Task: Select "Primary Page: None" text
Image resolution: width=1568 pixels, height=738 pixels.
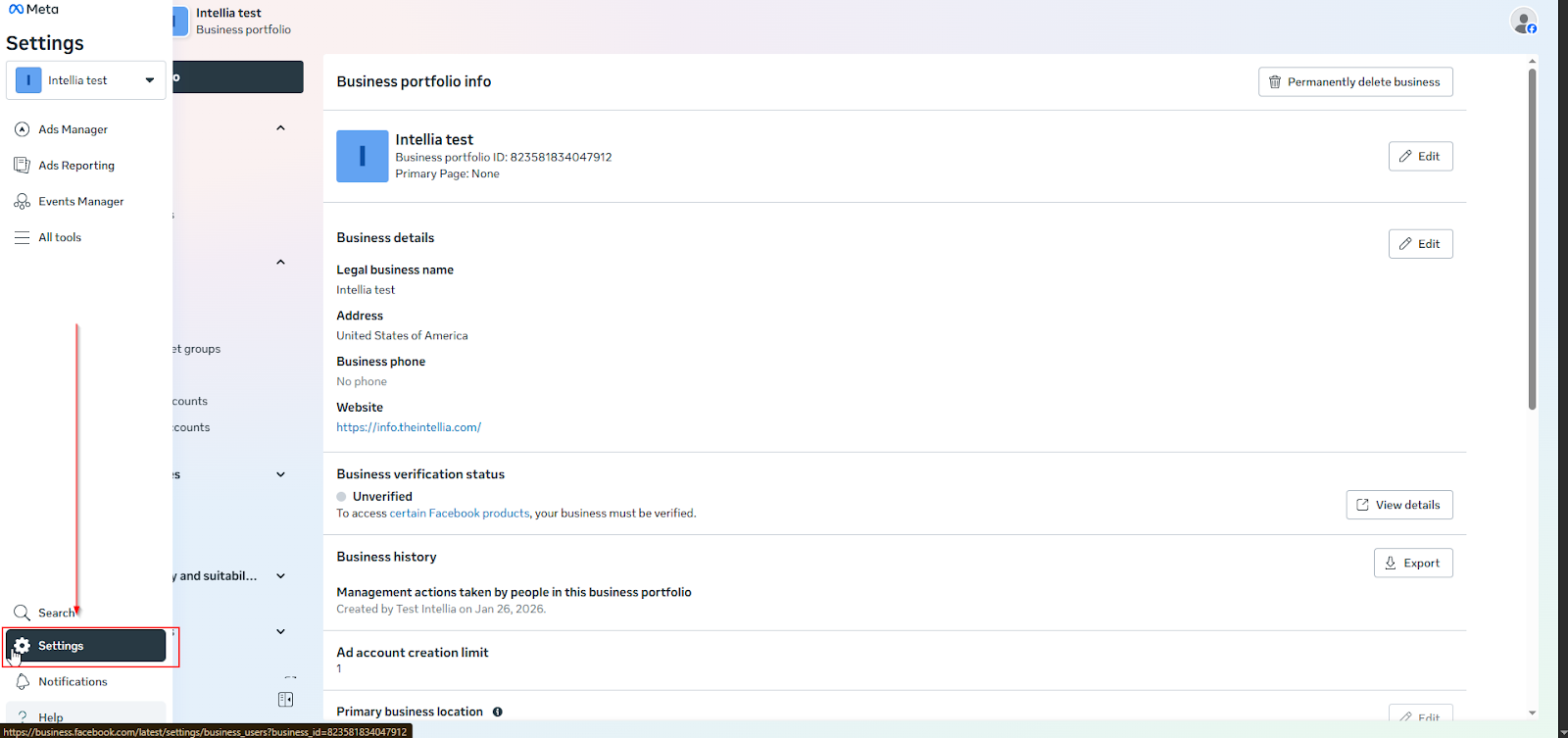Action: pyautogui.click(x=447, y=173)
